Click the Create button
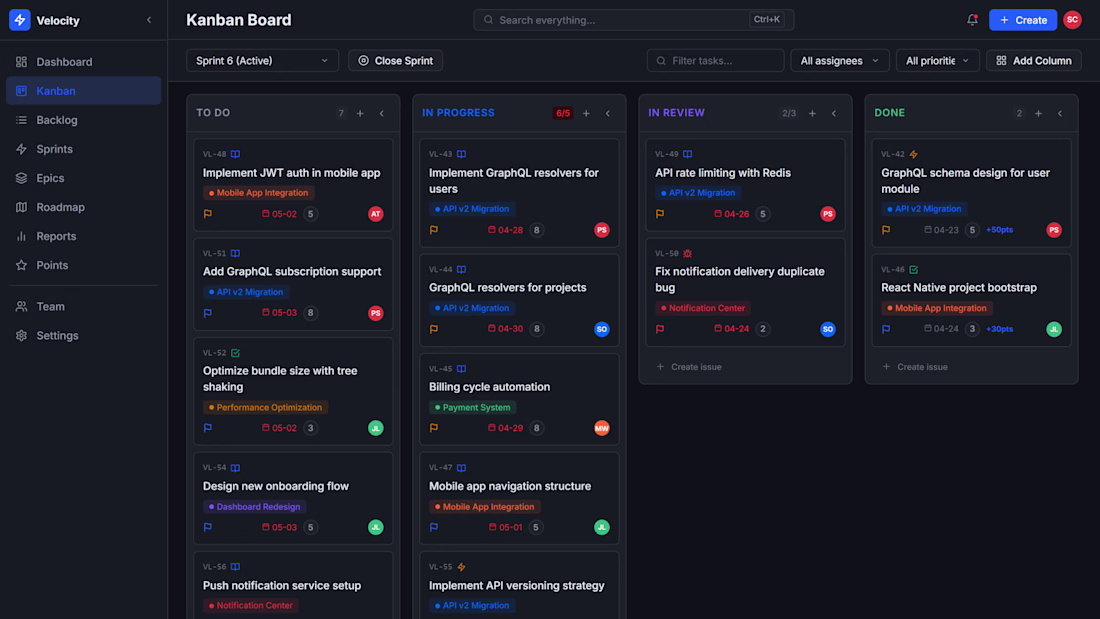This screenshot has height=619, width=1100. point(1023,20)
